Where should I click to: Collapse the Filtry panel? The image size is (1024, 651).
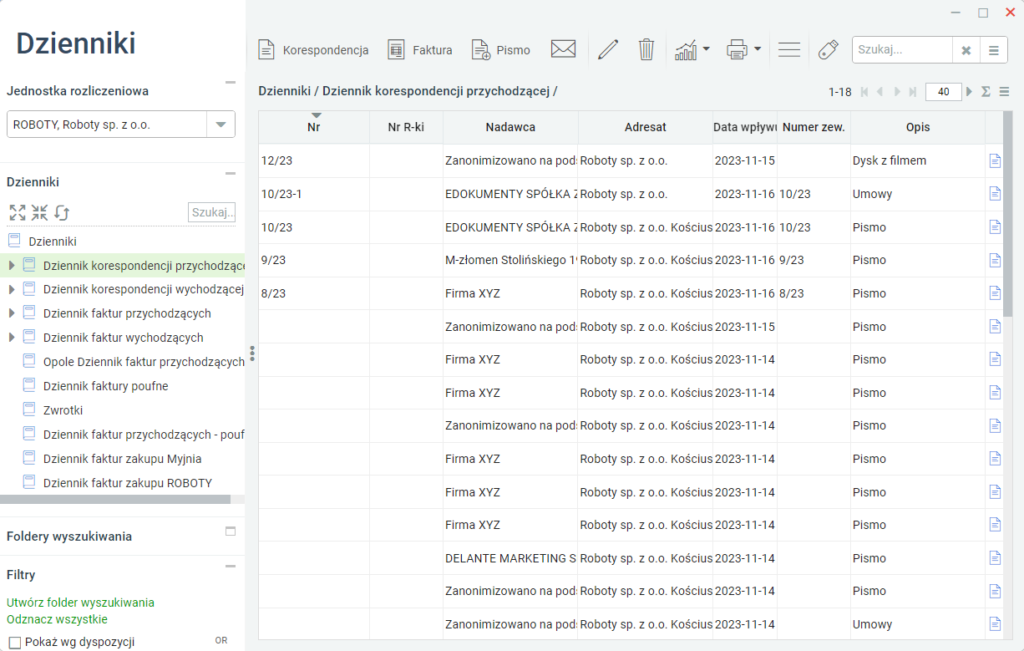231,567
